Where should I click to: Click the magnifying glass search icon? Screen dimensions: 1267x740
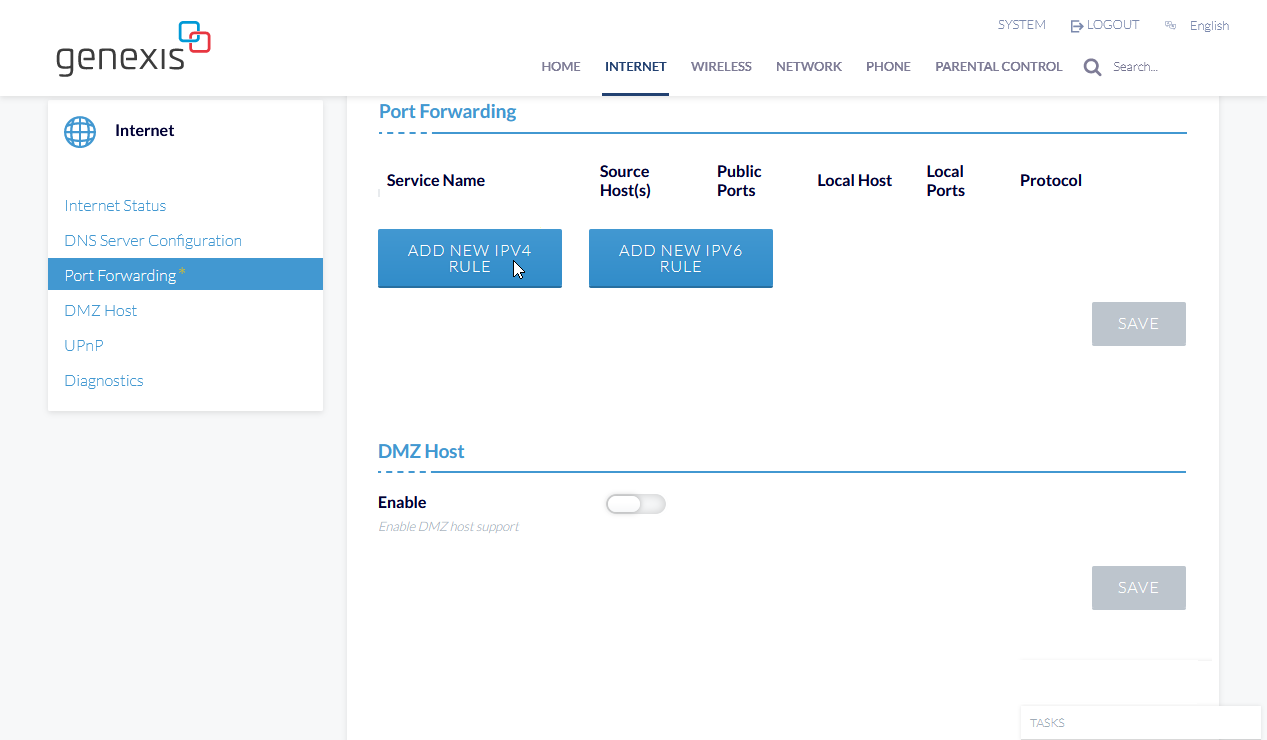1092,67
